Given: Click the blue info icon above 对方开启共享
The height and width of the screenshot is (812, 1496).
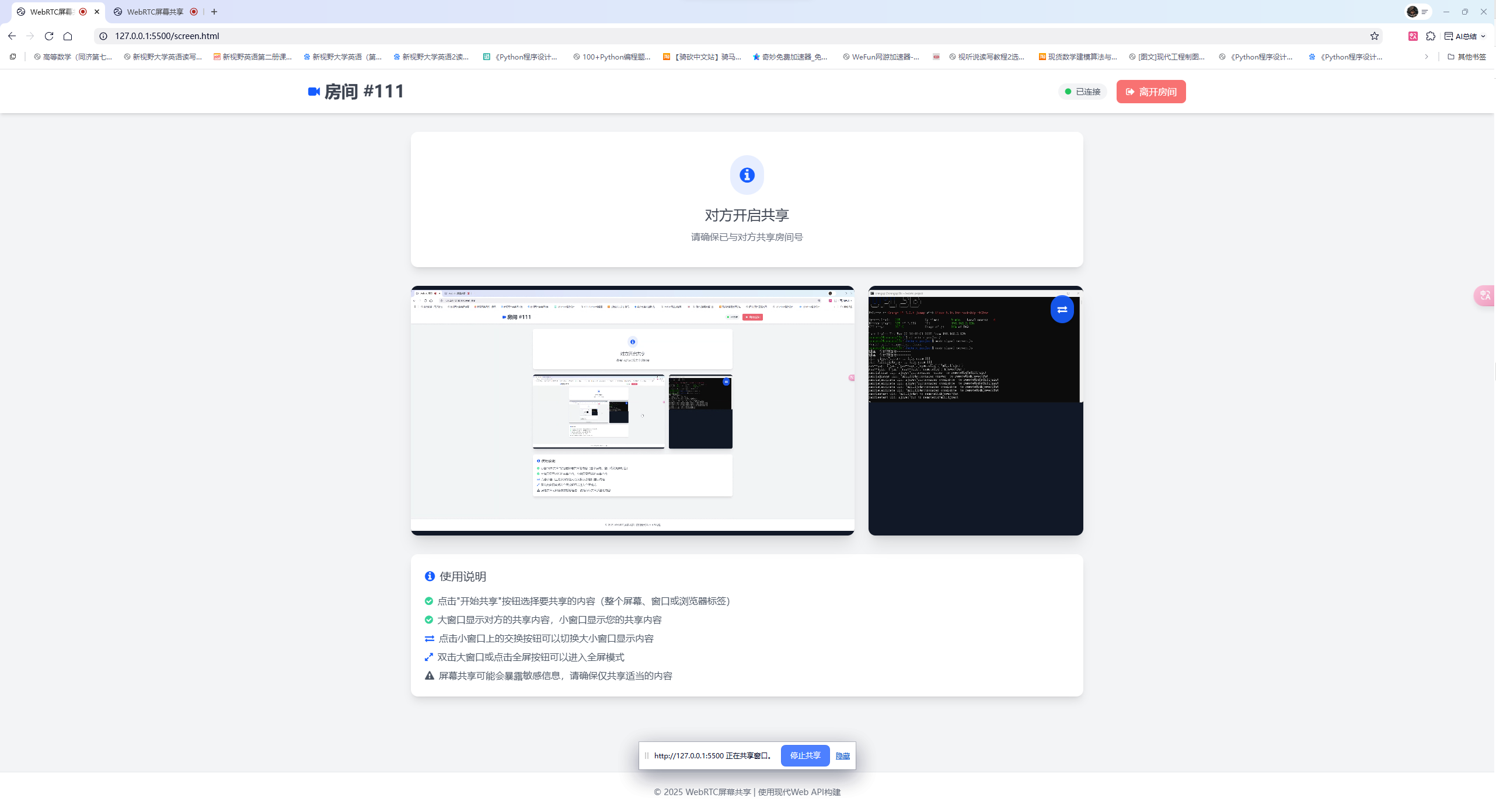Looking at the screenshot, I should click(747, 175).
